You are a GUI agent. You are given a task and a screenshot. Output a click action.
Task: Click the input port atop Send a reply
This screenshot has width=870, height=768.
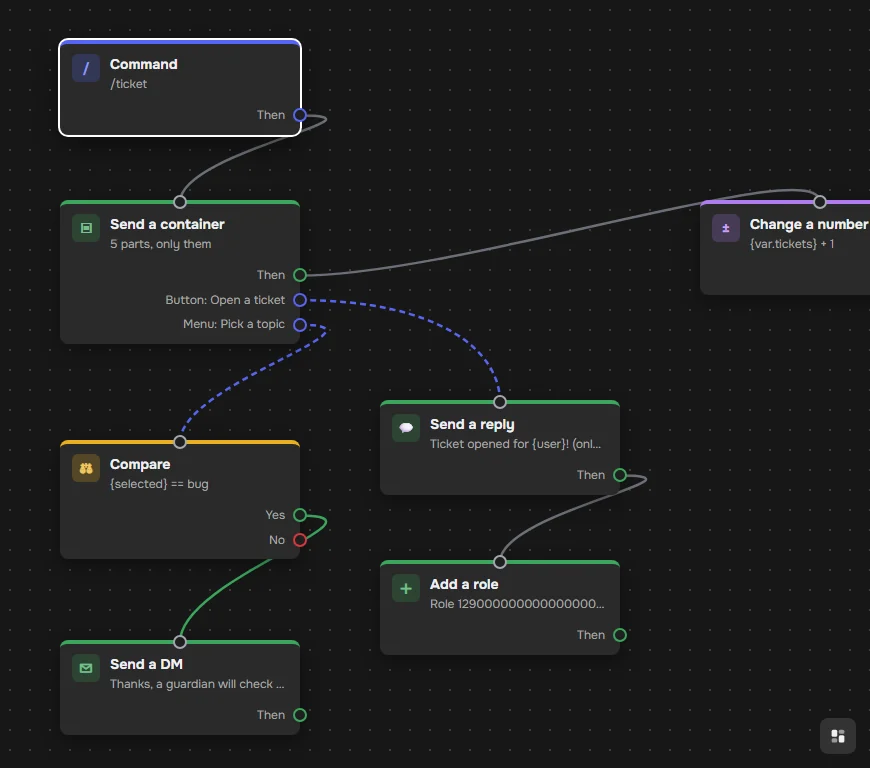tap(500, 402)
